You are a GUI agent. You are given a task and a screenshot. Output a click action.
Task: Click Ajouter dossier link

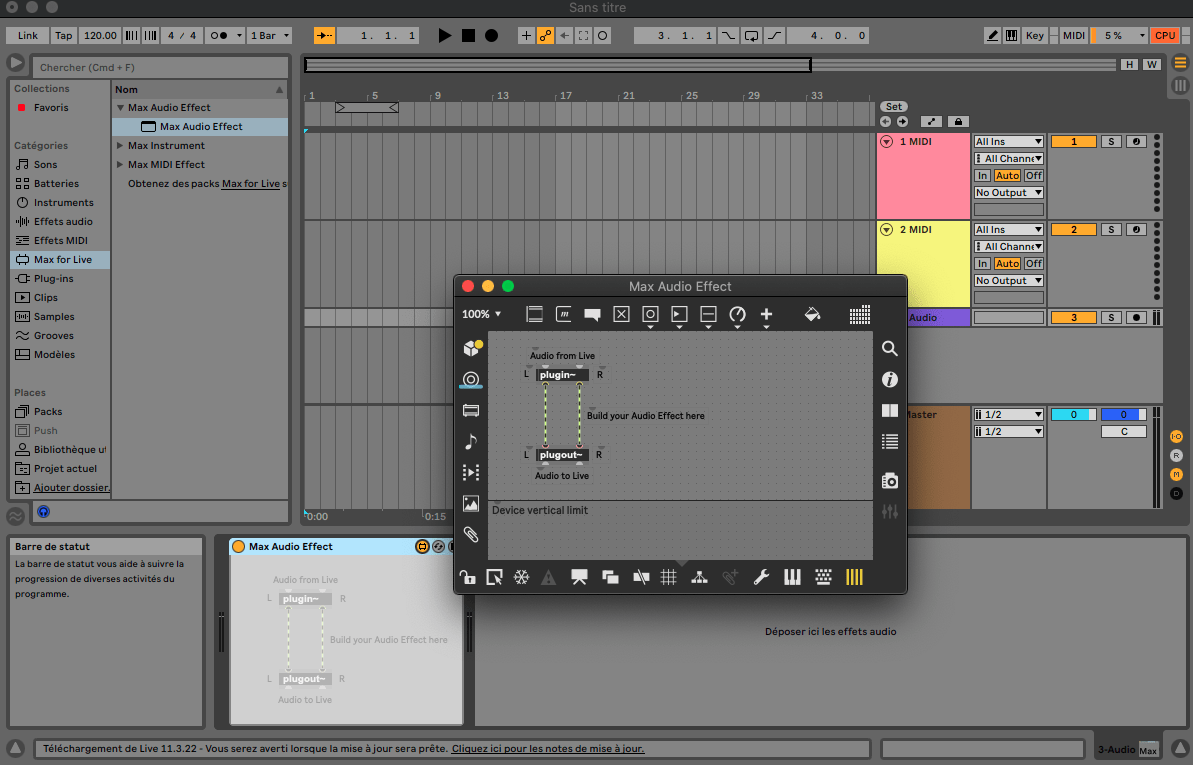[x=72, y=488]
